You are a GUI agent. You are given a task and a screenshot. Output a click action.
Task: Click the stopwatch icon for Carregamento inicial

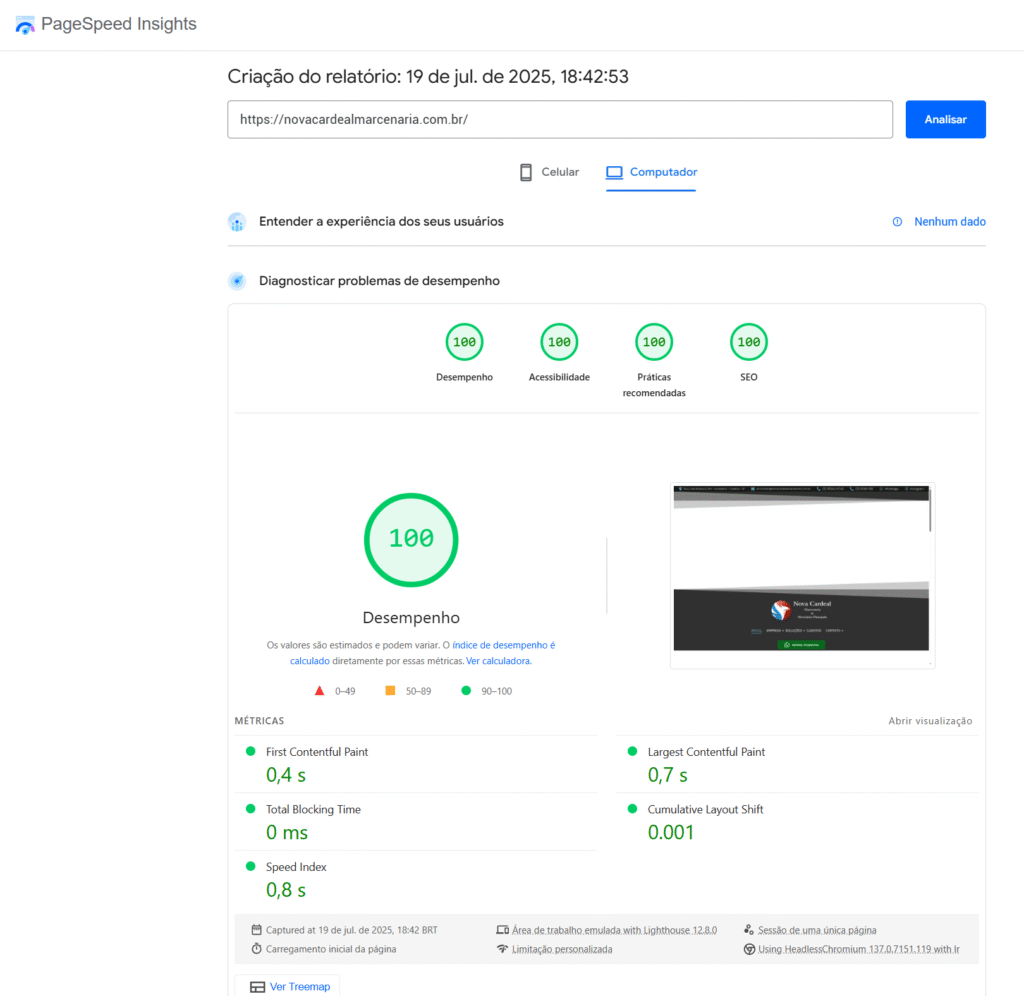click(257, 949)
